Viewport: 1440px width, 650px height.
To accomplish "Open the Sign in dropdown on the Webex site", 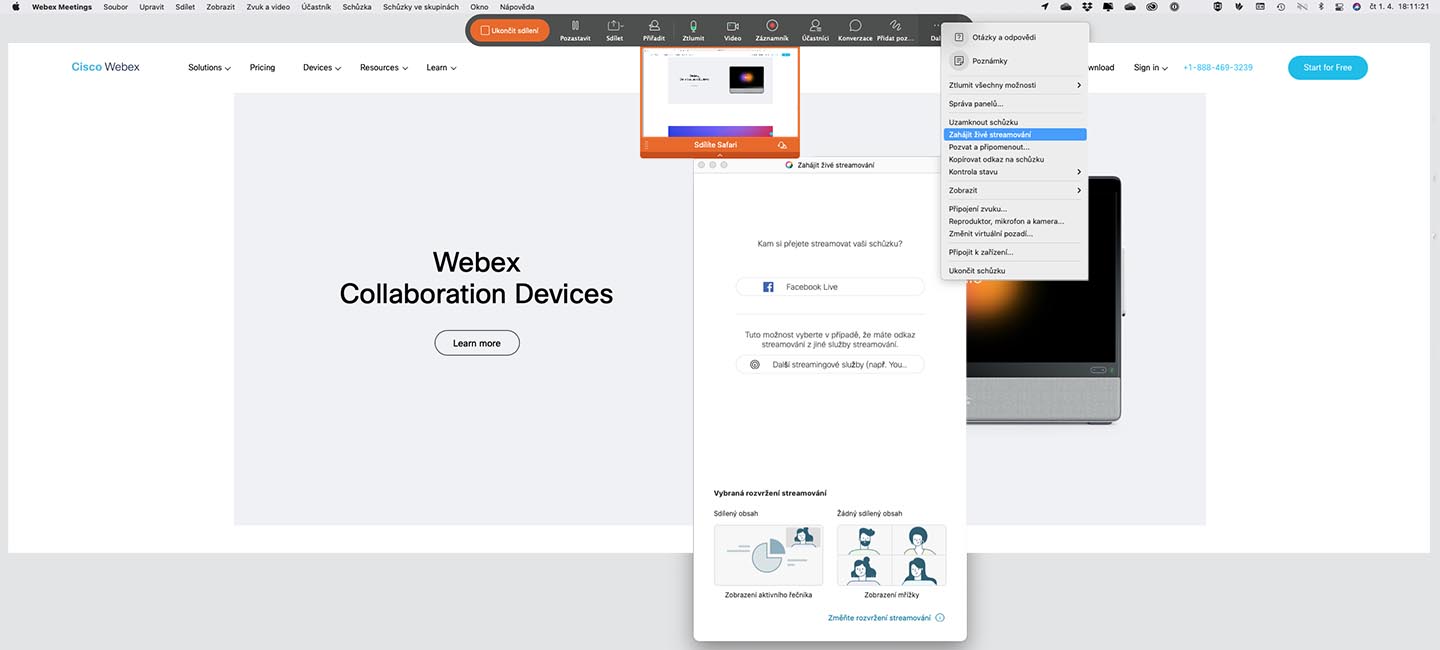I will (x=1150, y=68).
